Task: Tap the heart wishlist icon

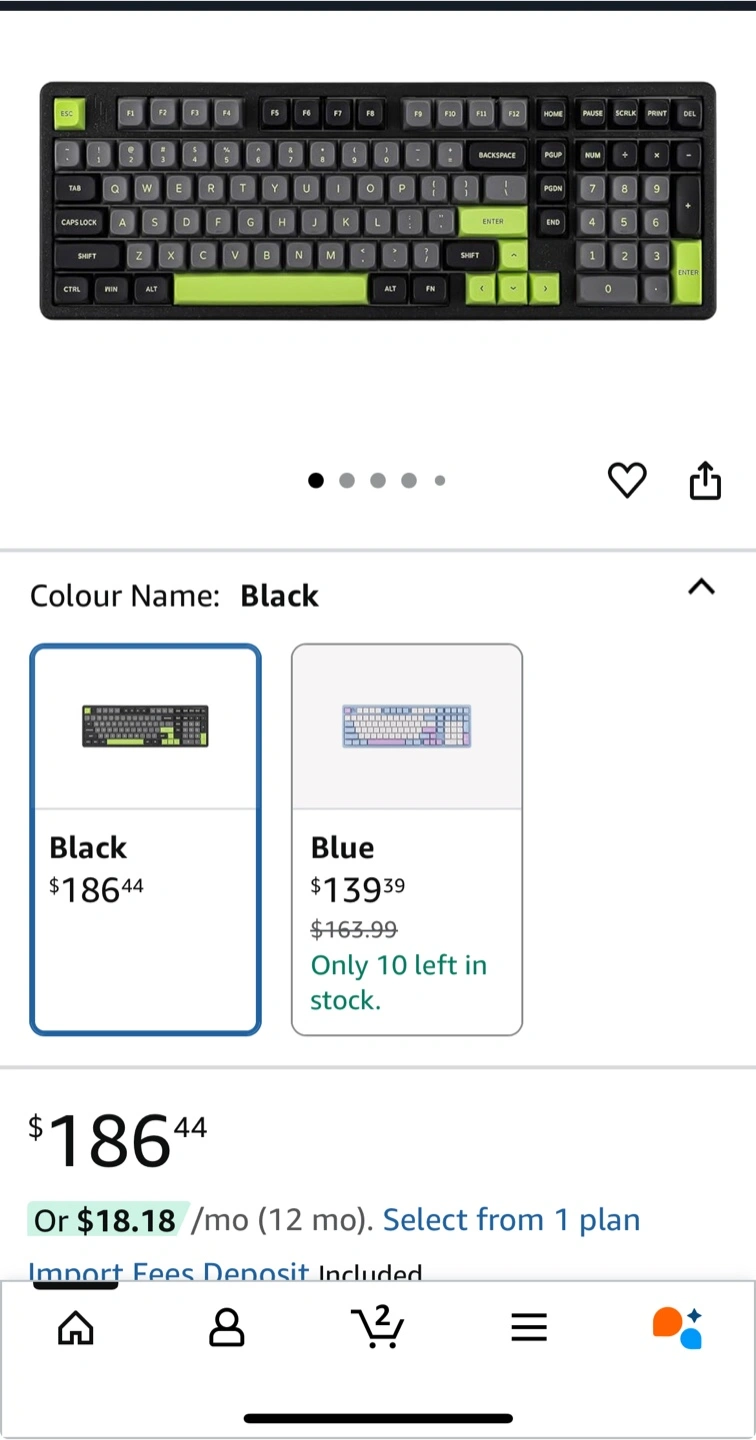Action: click(627, 481)
